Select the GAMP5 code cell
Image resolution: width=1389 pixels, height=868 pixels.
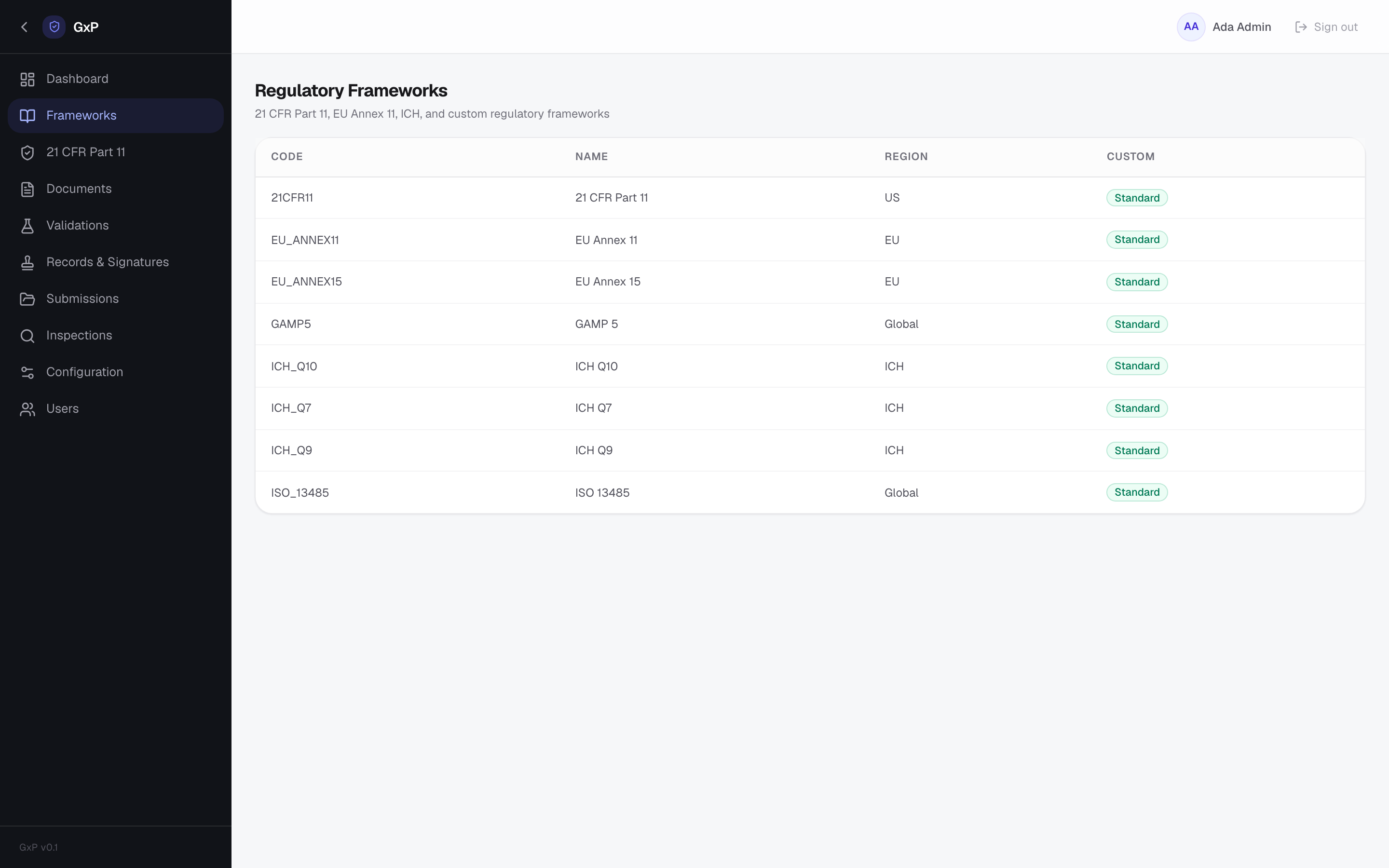pos(291,325)
